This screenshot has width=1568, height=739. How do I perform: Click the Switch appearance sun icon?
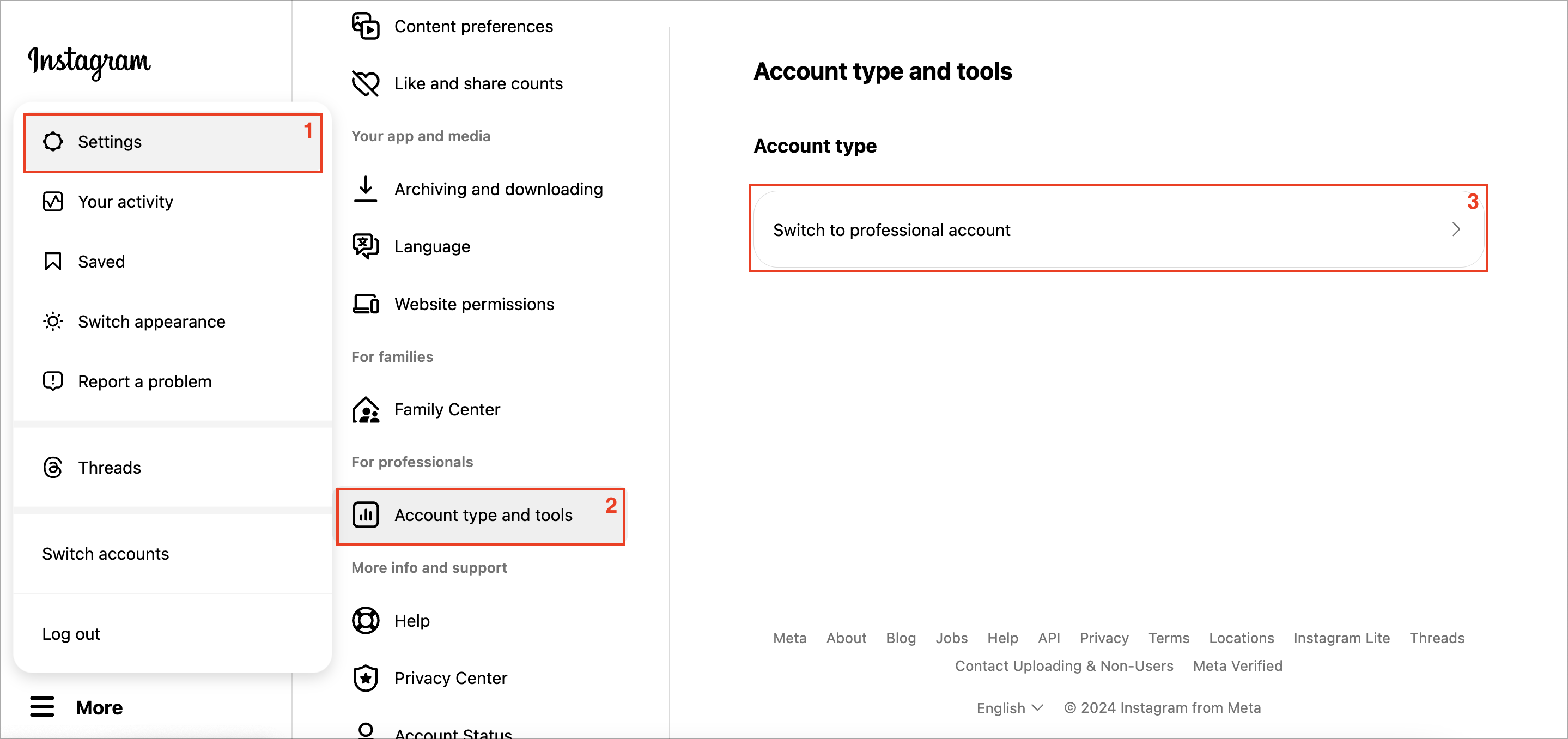coord(53,322)
